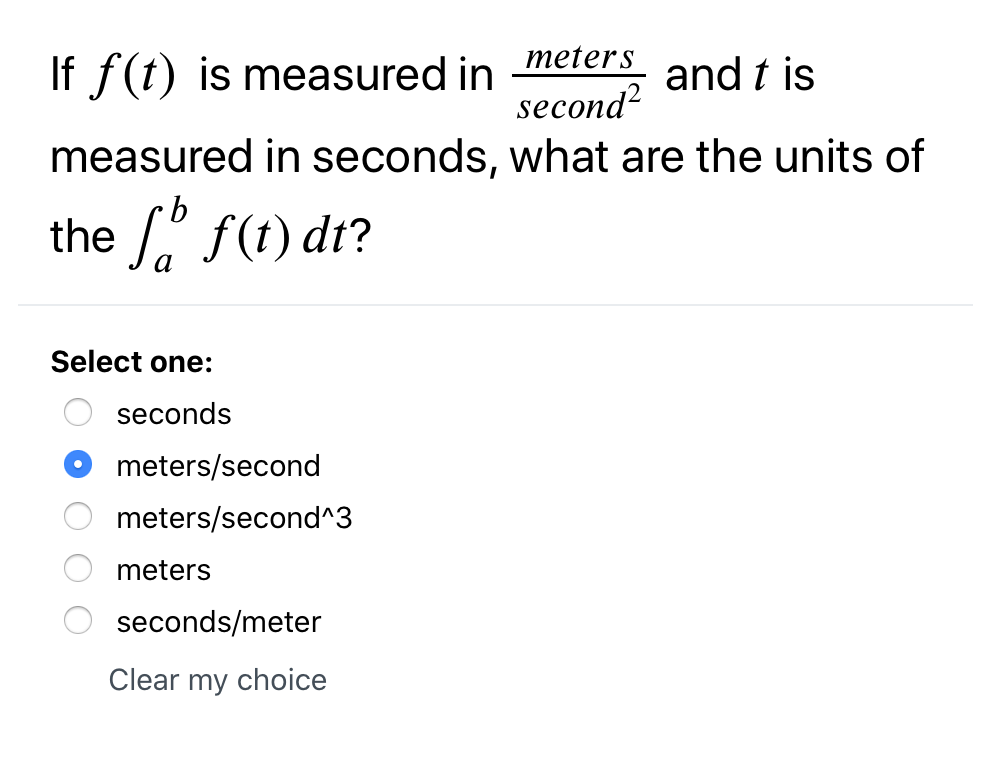Viewport: 986px width, 764px height.
Task: Select the seconds radio button
Action: point(77,412)
